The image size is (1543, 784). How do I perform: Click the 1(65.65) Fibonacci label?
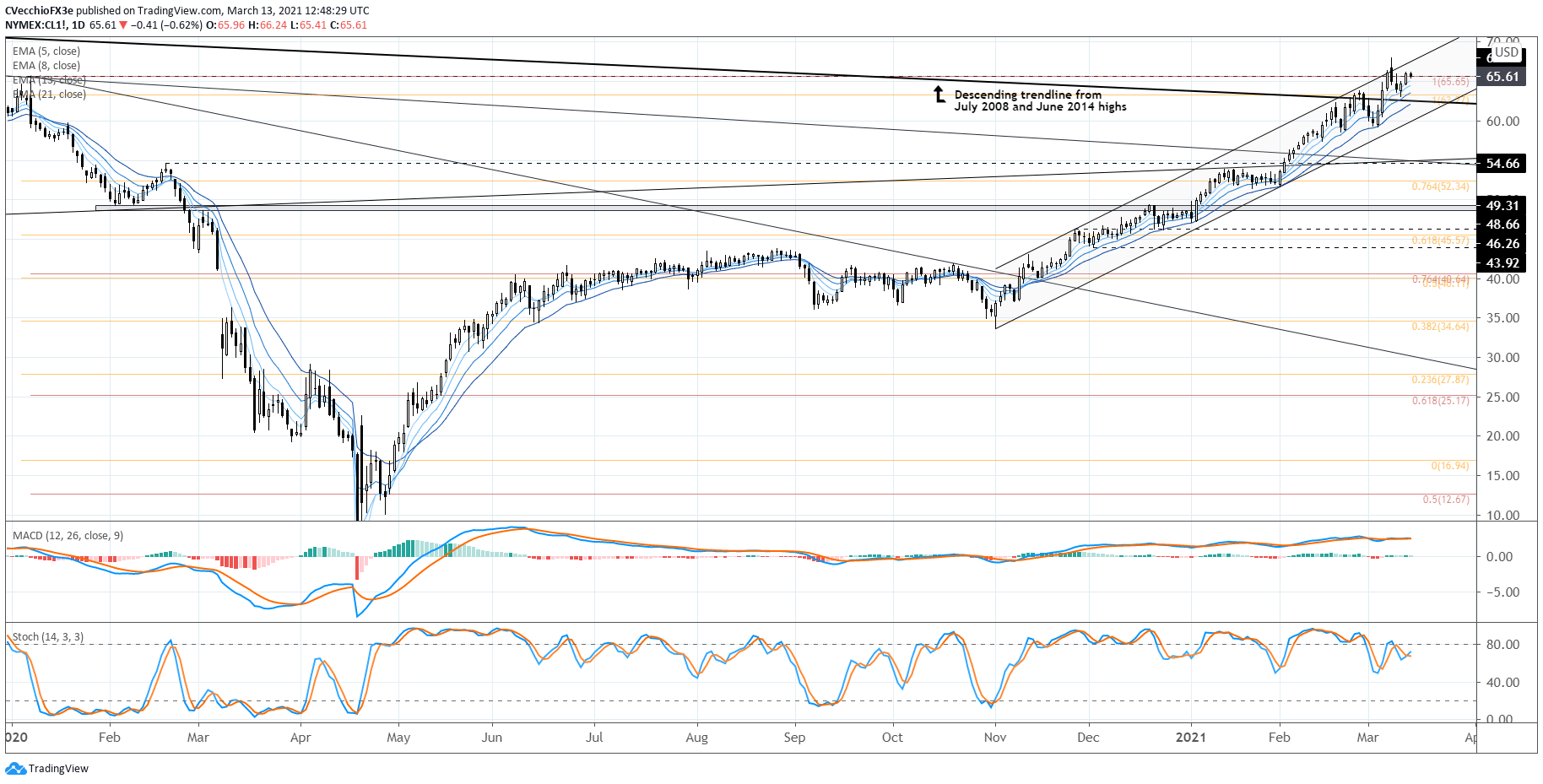(x=1451, y=82)
